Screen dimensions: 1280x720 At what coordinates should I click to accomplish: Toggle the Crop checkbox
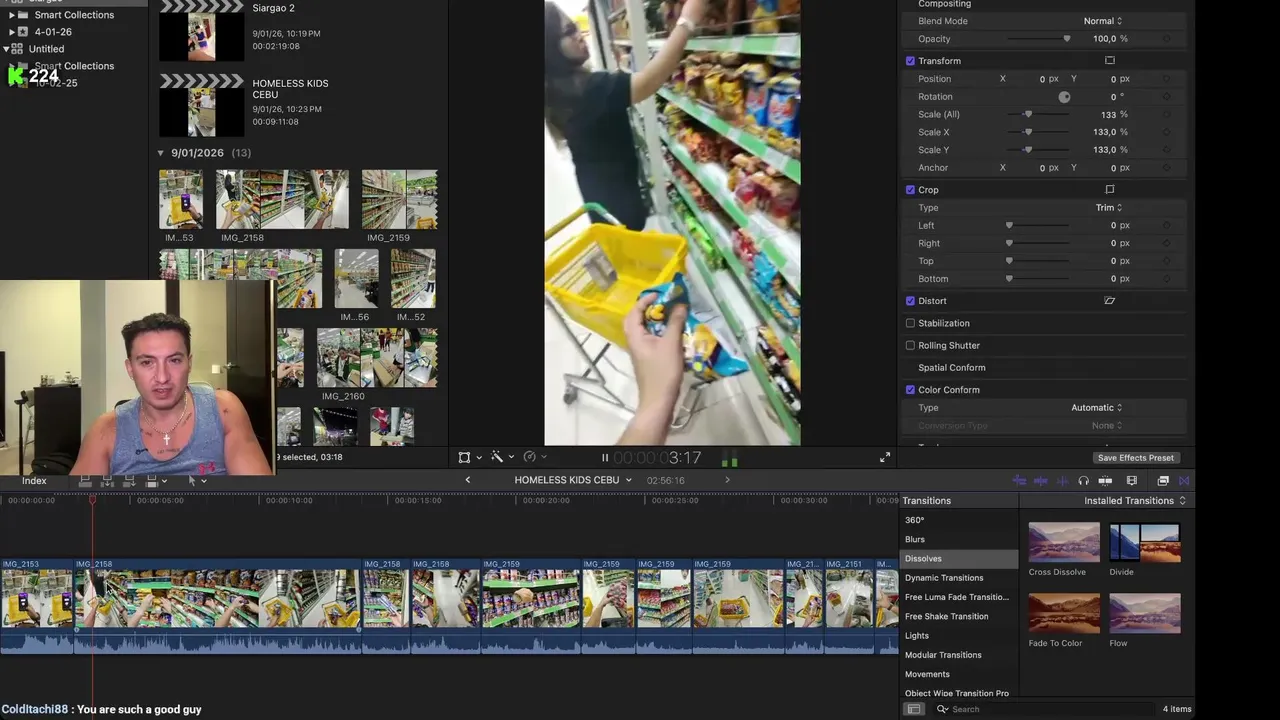point(910,190)
